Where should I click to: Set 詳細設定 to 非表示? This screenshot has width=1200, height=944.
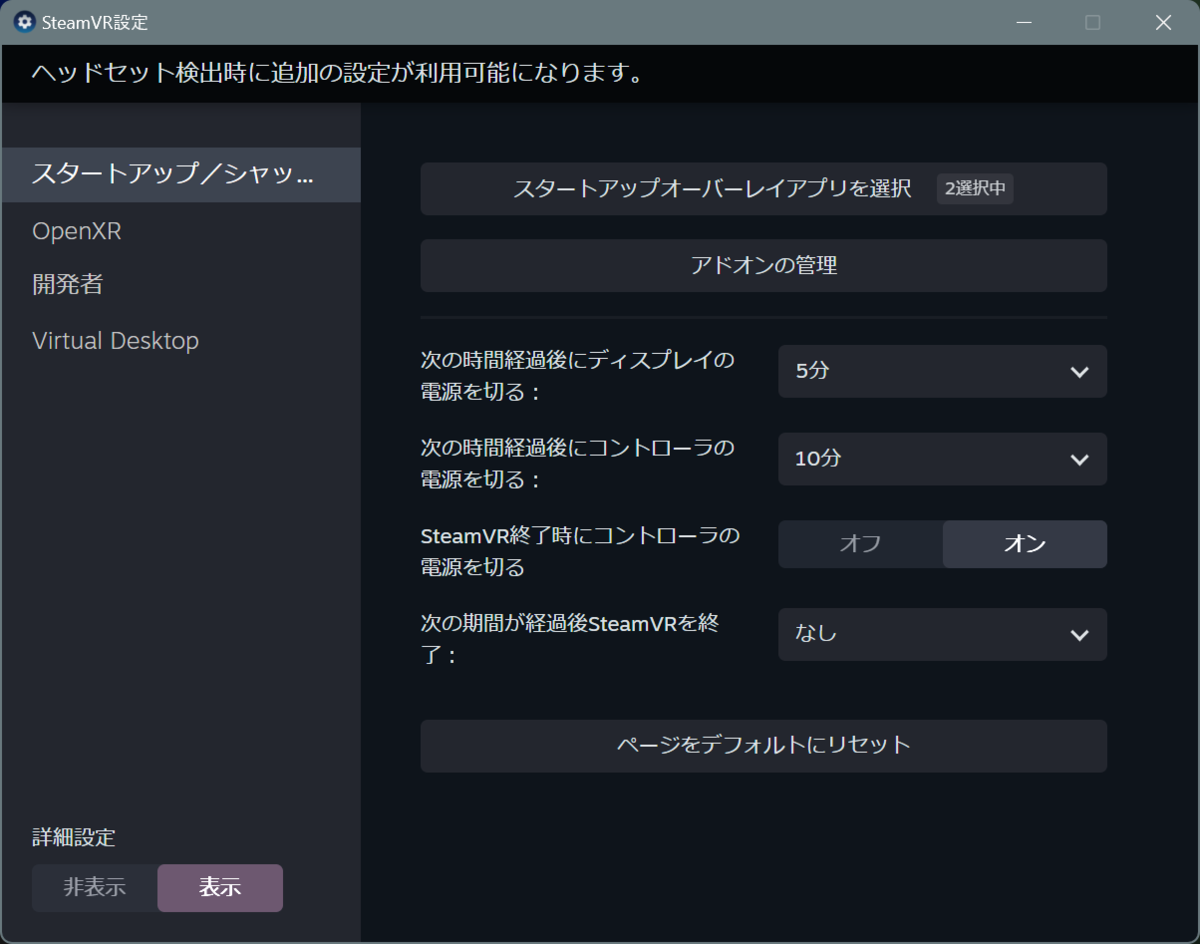(x=95, y=888)
